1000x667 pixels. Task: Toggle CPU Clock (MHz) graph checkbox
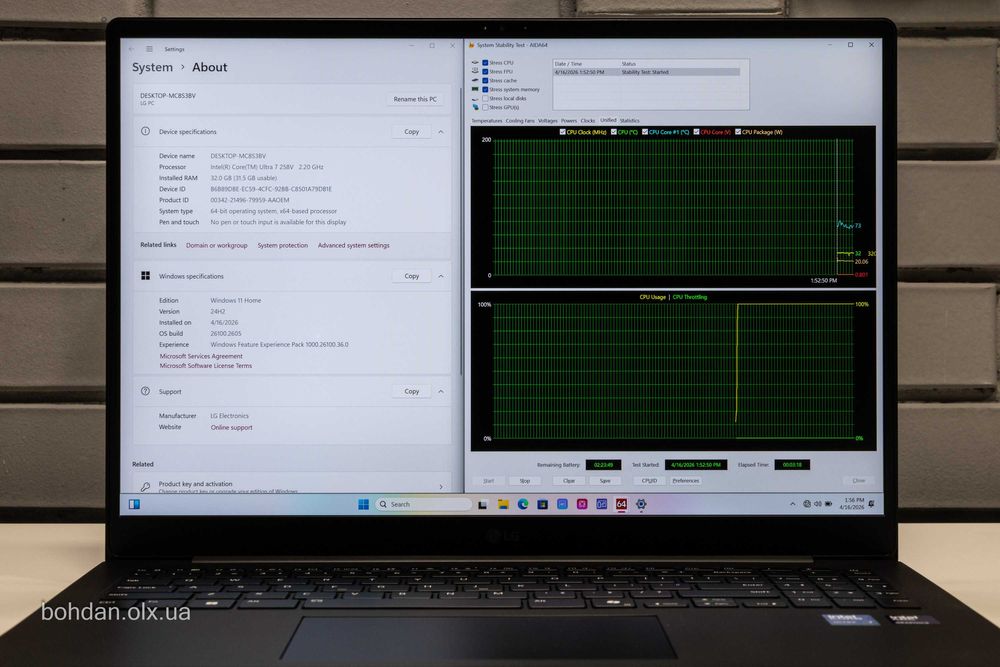point(562,132)
